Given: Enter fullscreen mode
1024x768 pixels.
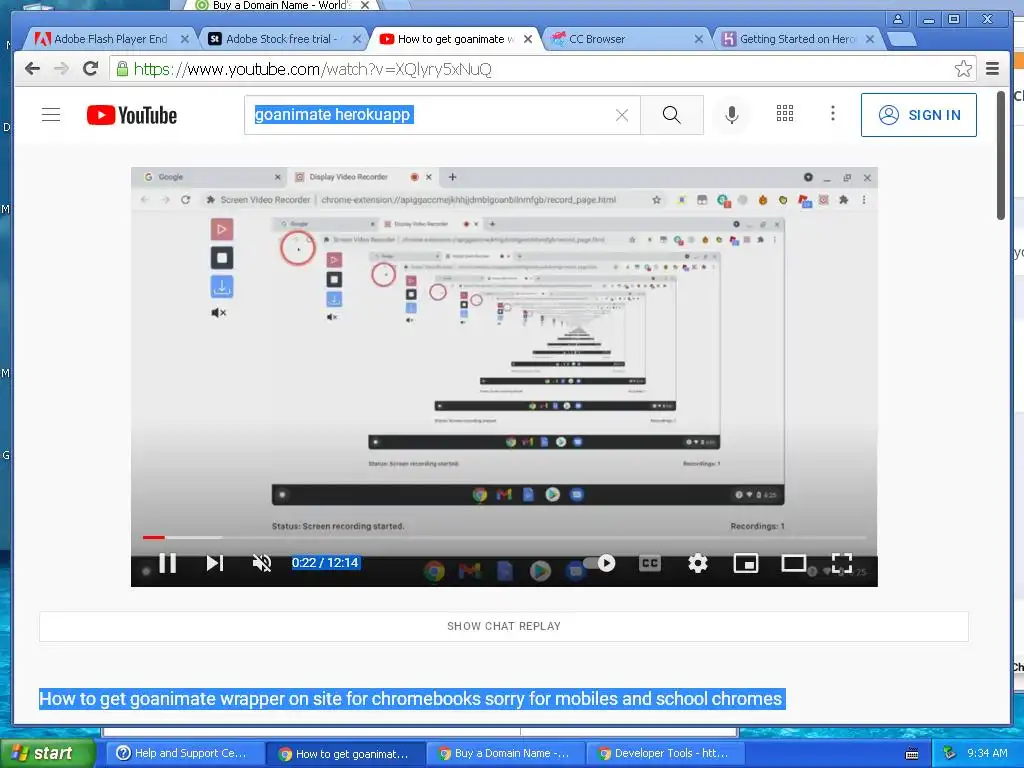Looking at the screenshot, I should [842, 563].
